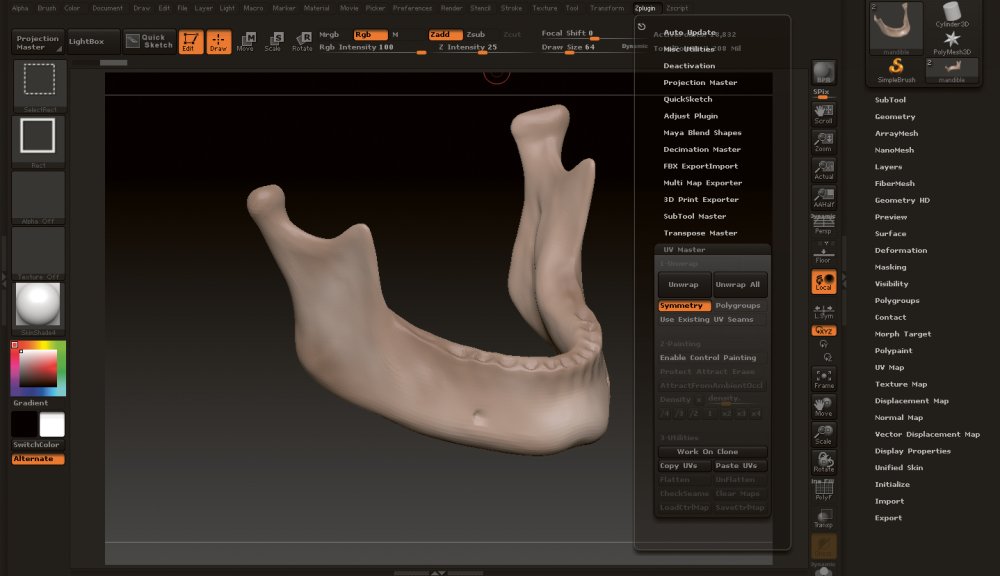Click Copy UVs
1000x576 pixels.
point(684,466)
